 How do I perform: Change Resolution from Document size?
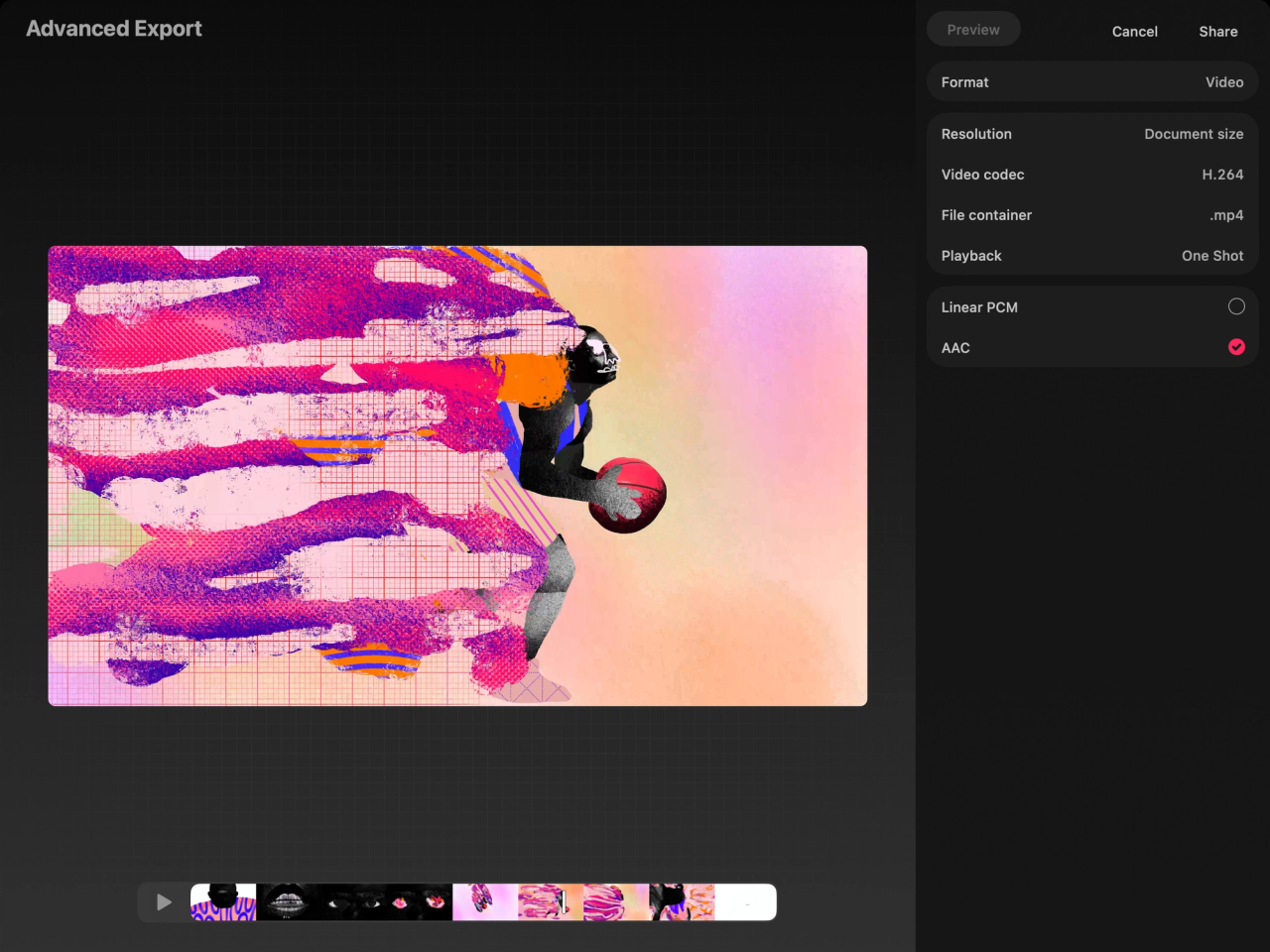[x=1091, y=134]
